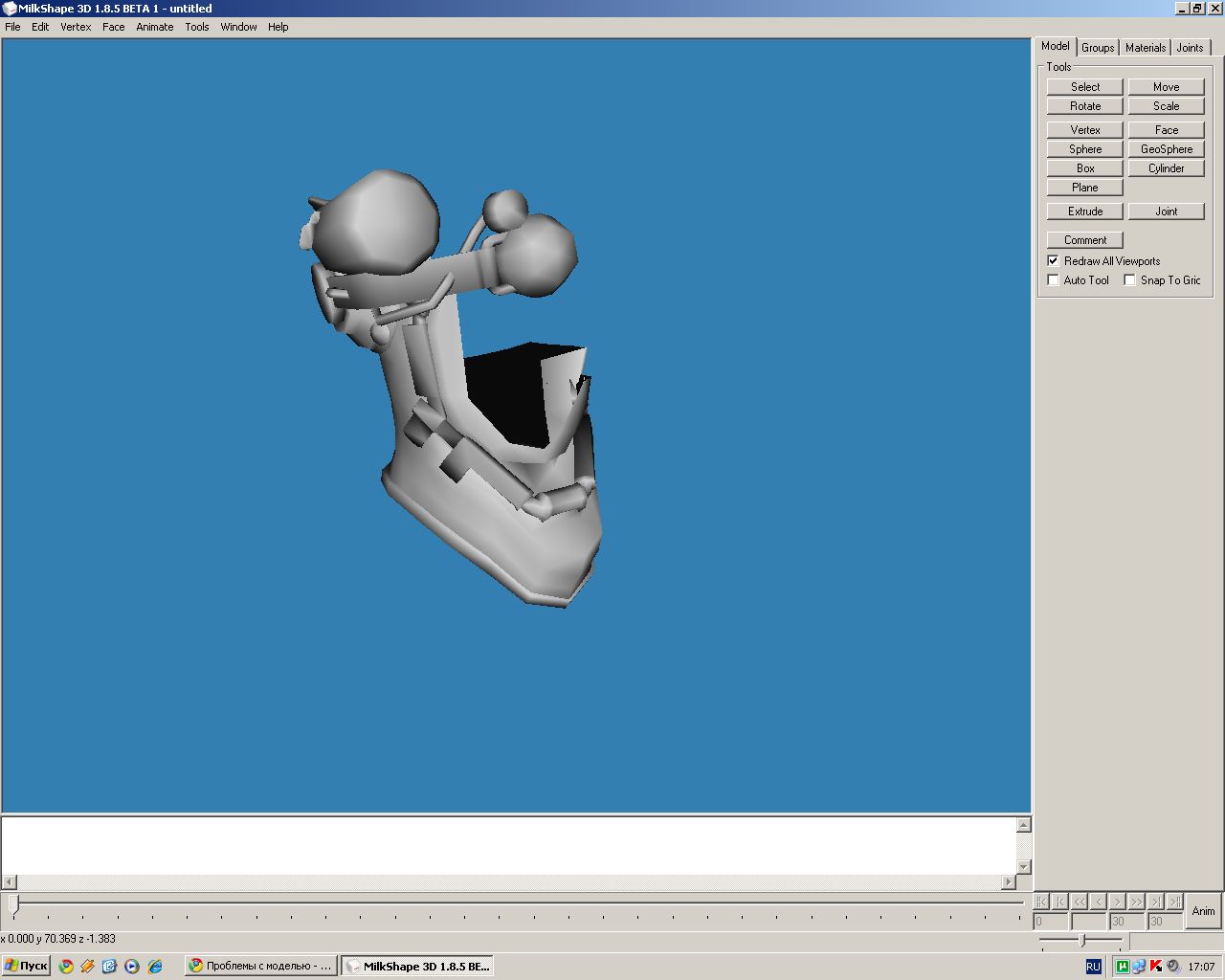Click the Extrude button
Image resolution: width=1225 pixels, height=980 pixels.
[1084, 212]
